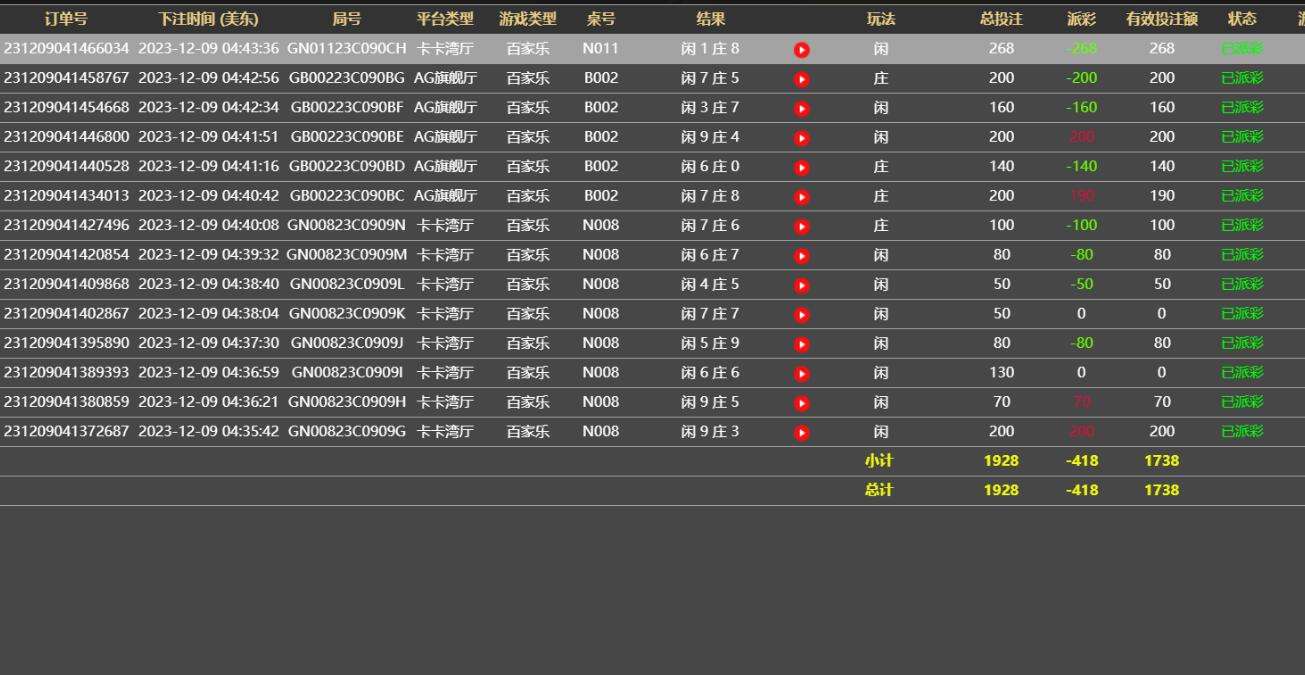
Task: Click 已派彩 status in first row
Action: [1242, 49]
